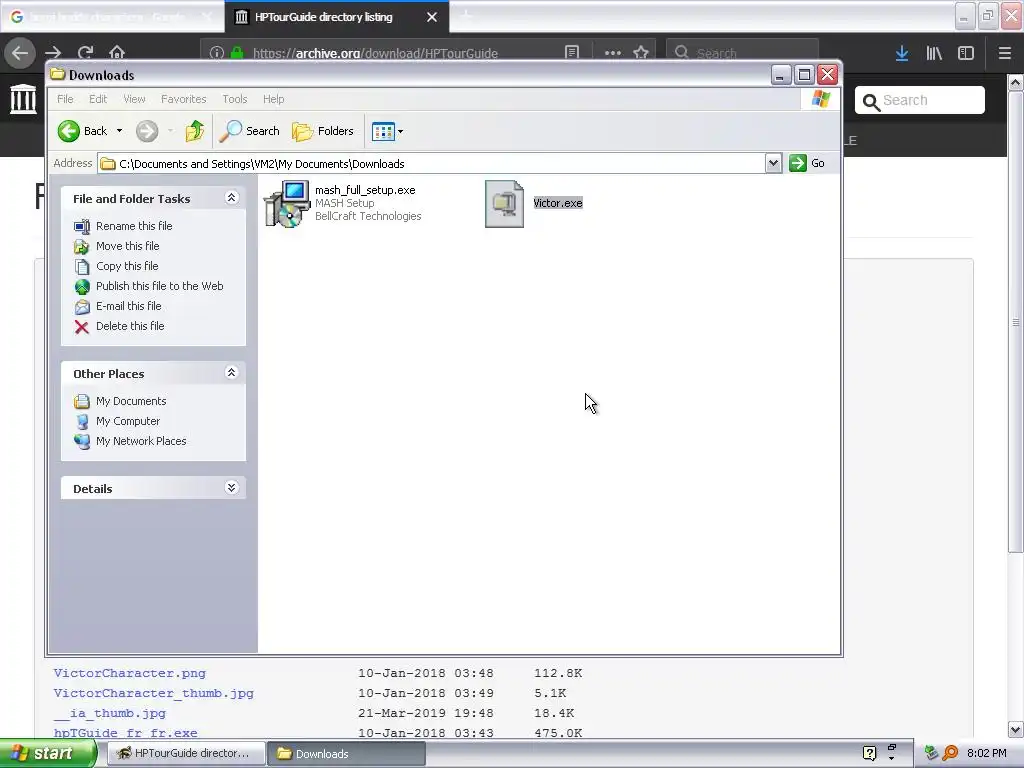Click the Firefox downloads arrow icon

pos(902,53)
